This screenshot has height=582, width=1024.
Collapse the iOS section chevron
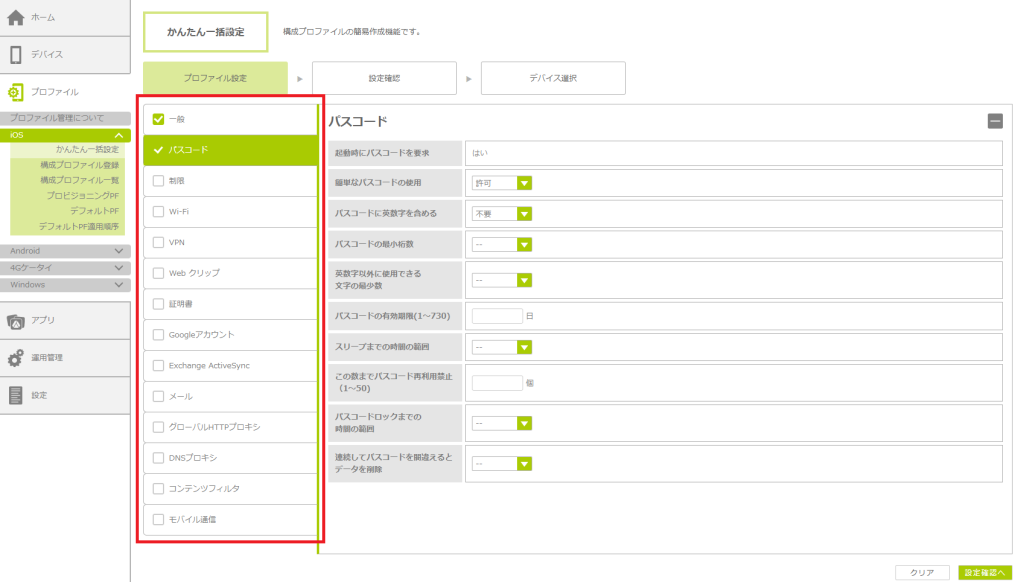(119, 135)
